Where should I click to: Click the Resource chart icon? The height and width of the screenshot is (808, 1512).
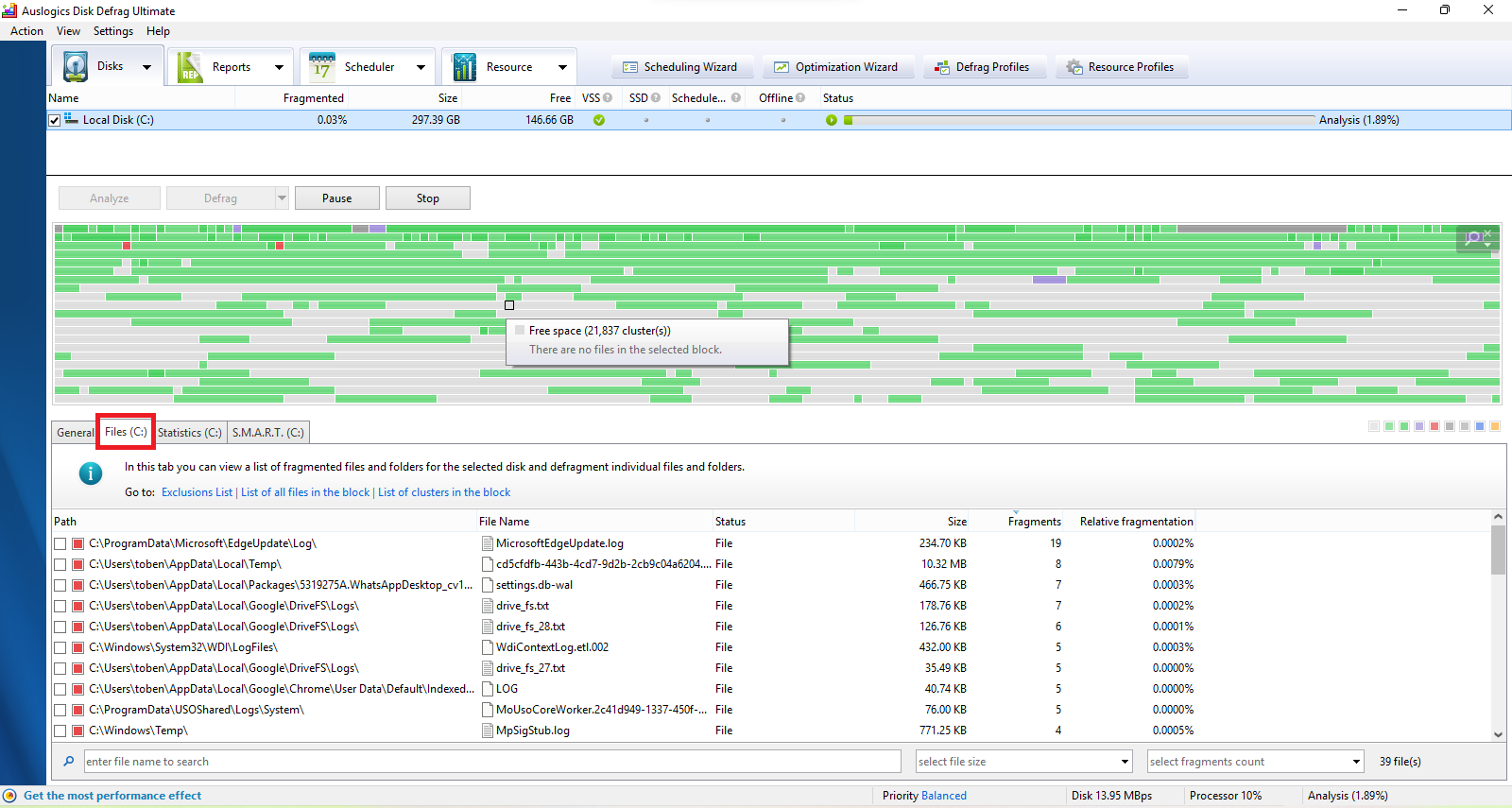465,67
